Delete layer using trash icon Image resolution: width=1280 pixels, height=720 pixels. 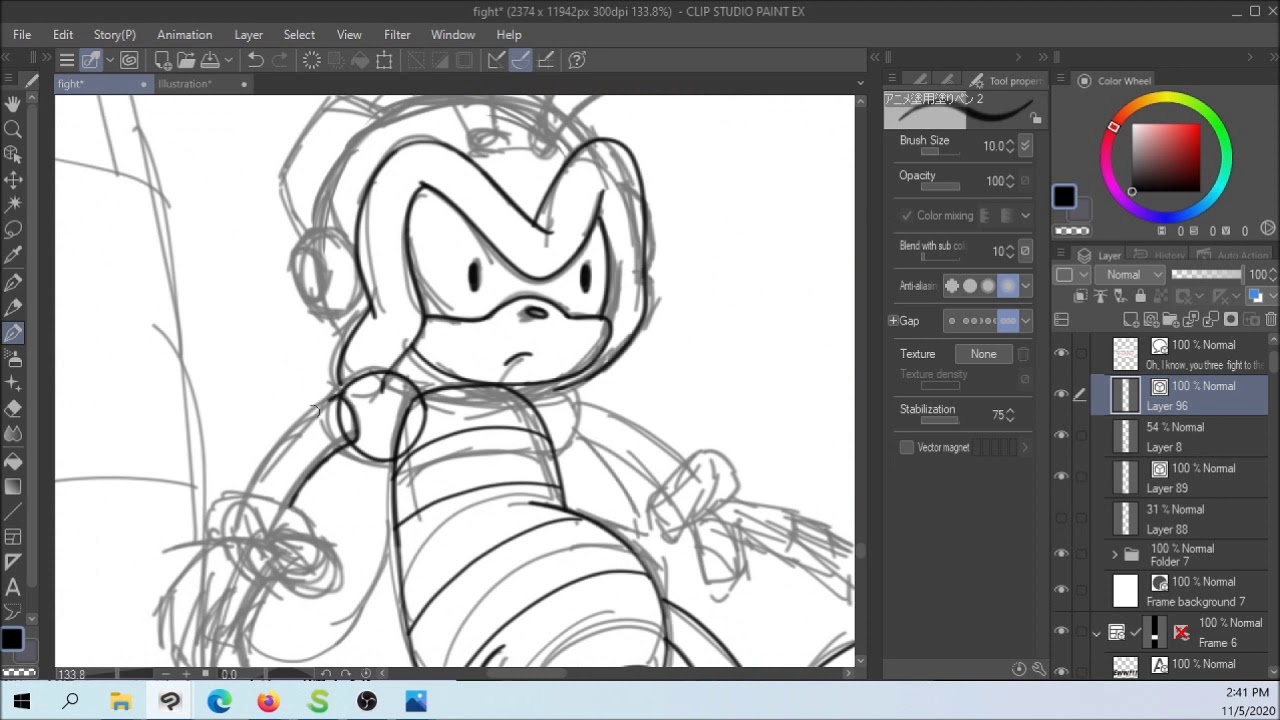pos(1271,319)
